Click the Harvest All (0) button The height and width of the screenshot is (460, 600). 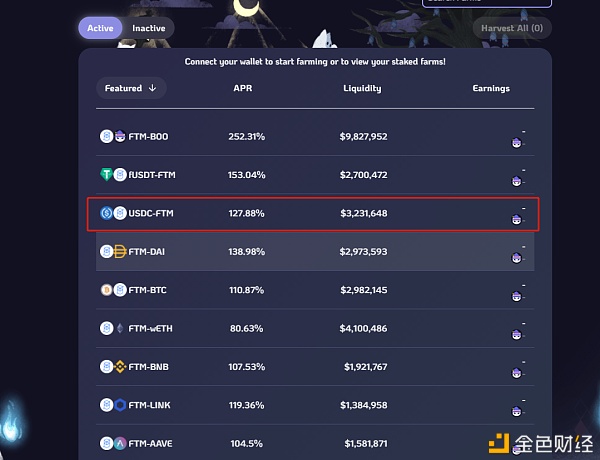[x=512, y=28]
